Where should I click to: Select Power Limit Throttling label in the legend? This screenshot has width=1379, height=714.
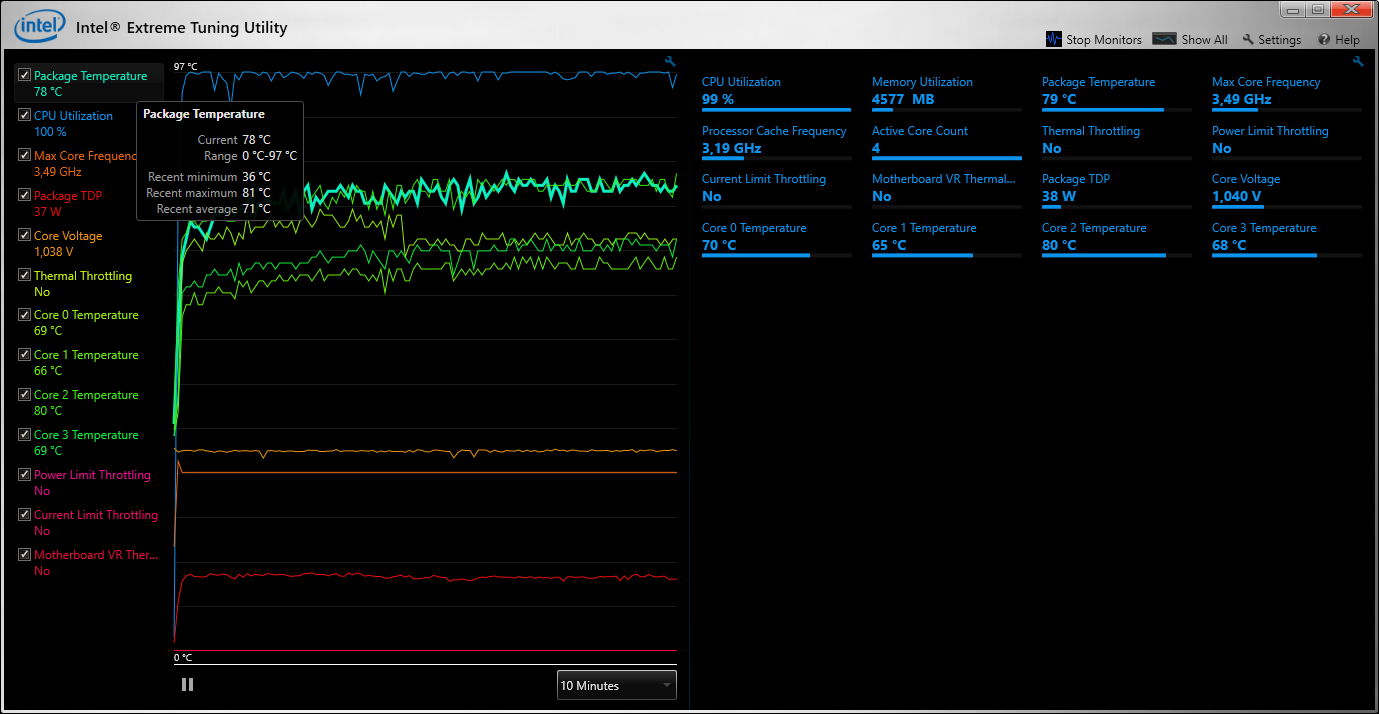92,475
